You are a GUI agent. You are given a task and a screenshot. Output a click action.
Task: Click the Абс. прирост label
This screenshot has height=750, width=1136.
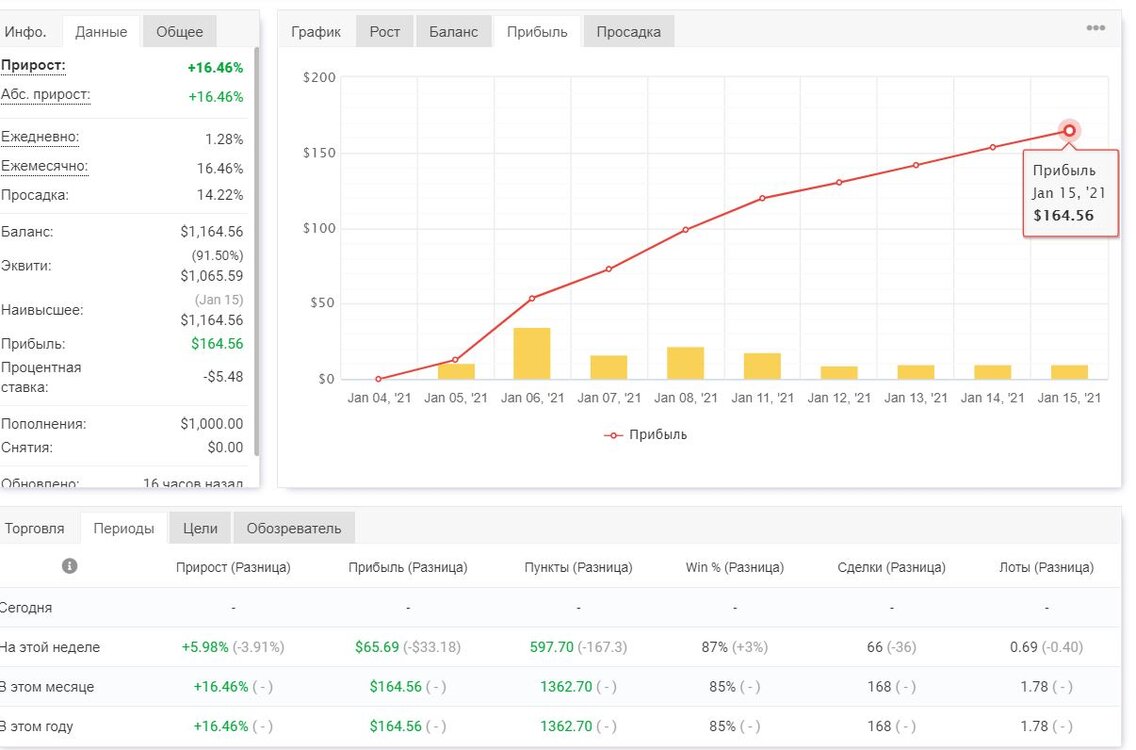pyautogui.click(x=46, y=95)
